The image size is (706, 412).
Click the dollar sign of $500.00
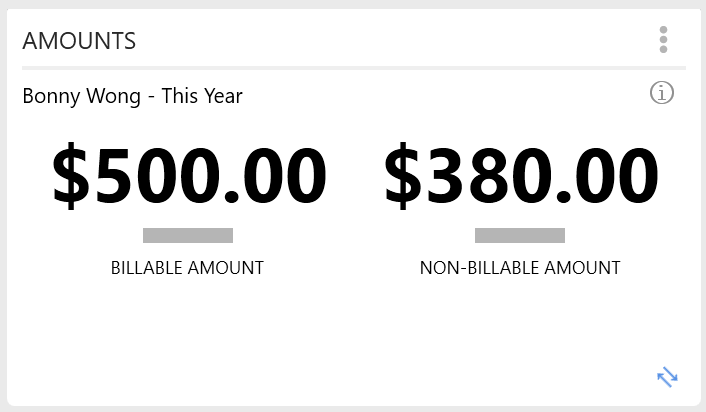(71, 175)
